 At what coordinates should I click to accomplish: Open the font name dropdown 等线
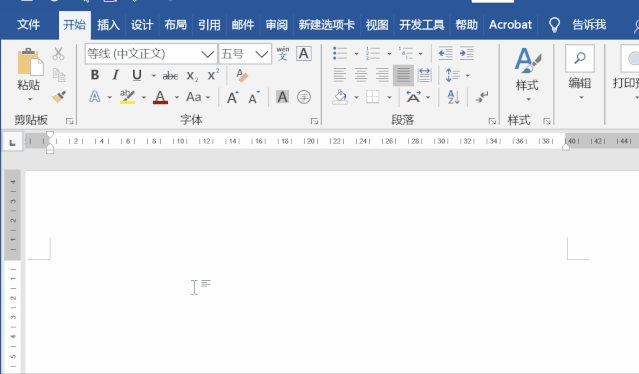tap(151, 54)
